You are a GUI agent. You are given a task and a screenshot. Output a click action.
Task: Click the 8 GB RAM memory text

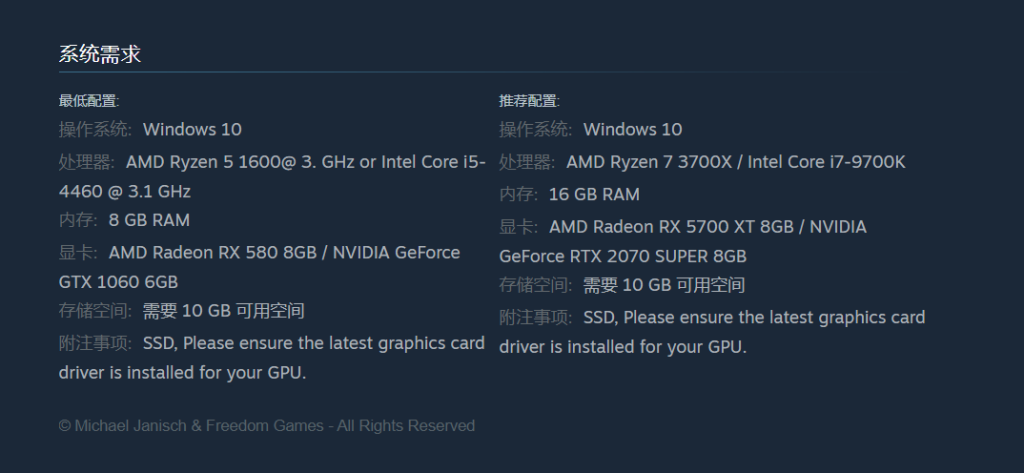(149, 220)
